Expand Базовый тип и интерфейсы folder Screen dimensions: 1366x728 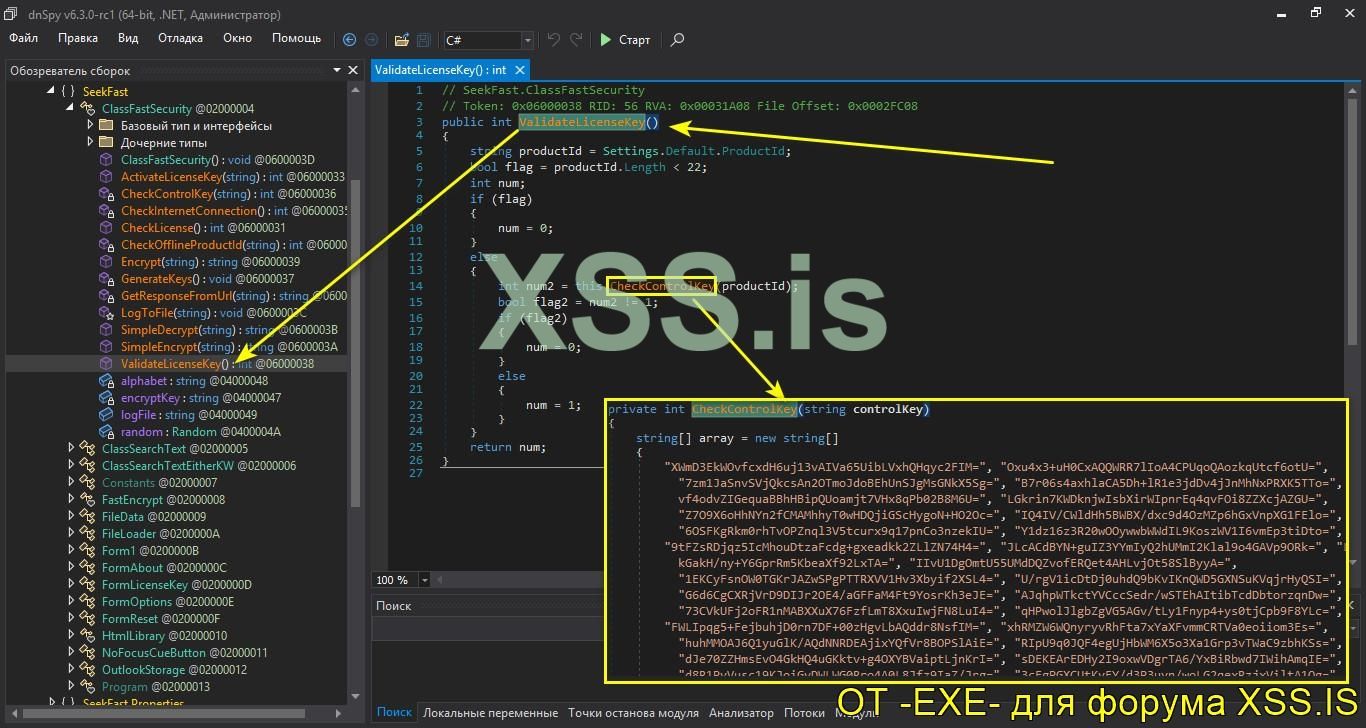pos(90,126)
